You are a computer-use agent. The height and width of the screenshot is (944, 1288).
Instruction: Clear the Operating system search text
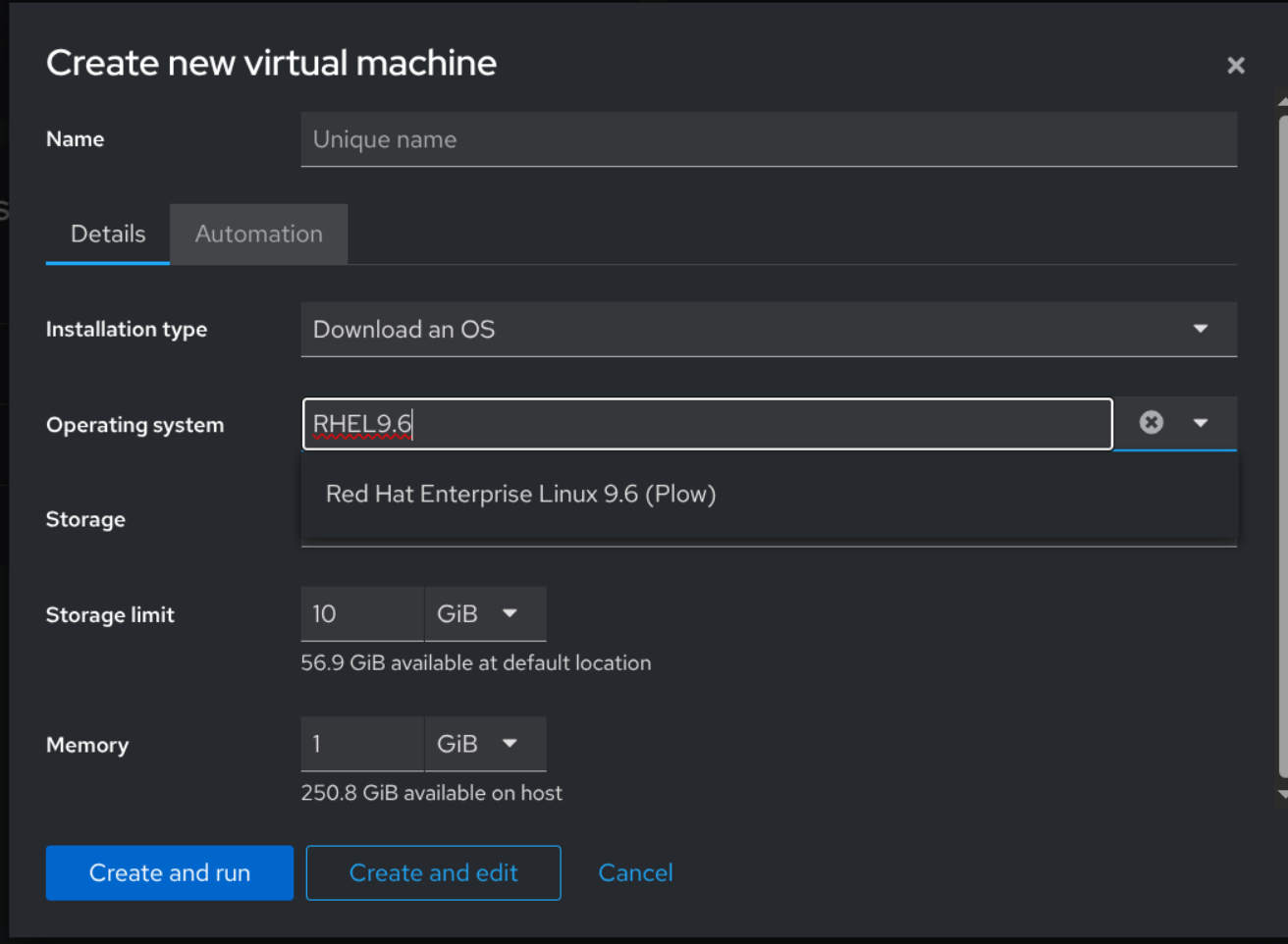tap(1151, 423)
